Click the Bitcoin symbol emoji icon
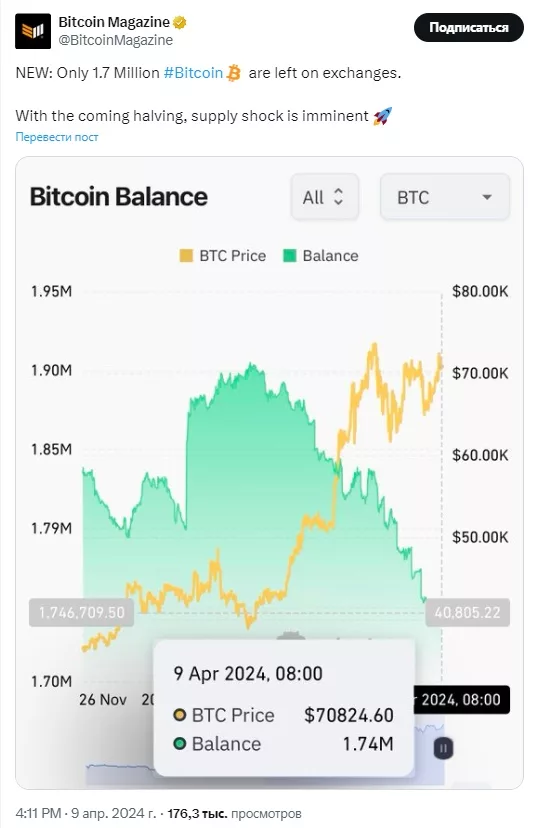 click(x=233, y=73)
